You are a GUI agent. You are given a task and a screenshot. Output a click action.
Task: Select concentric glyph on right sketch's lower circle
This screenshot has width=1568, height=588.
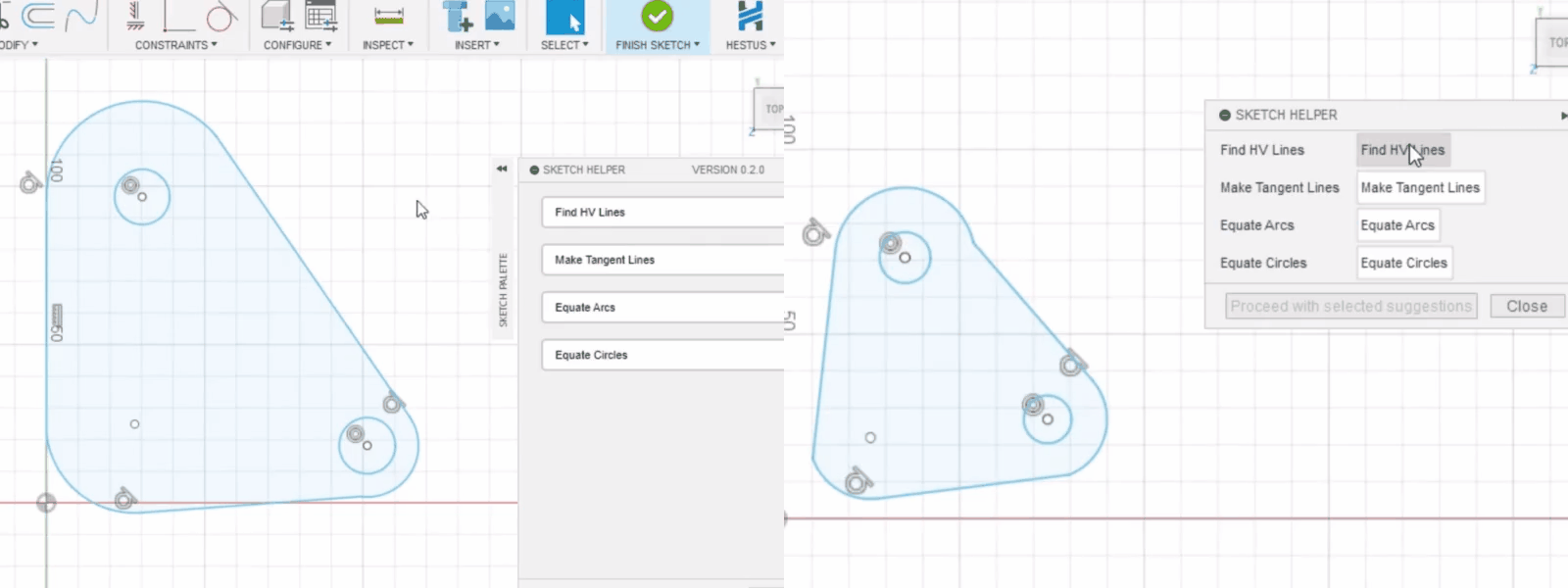point(1032,404)
